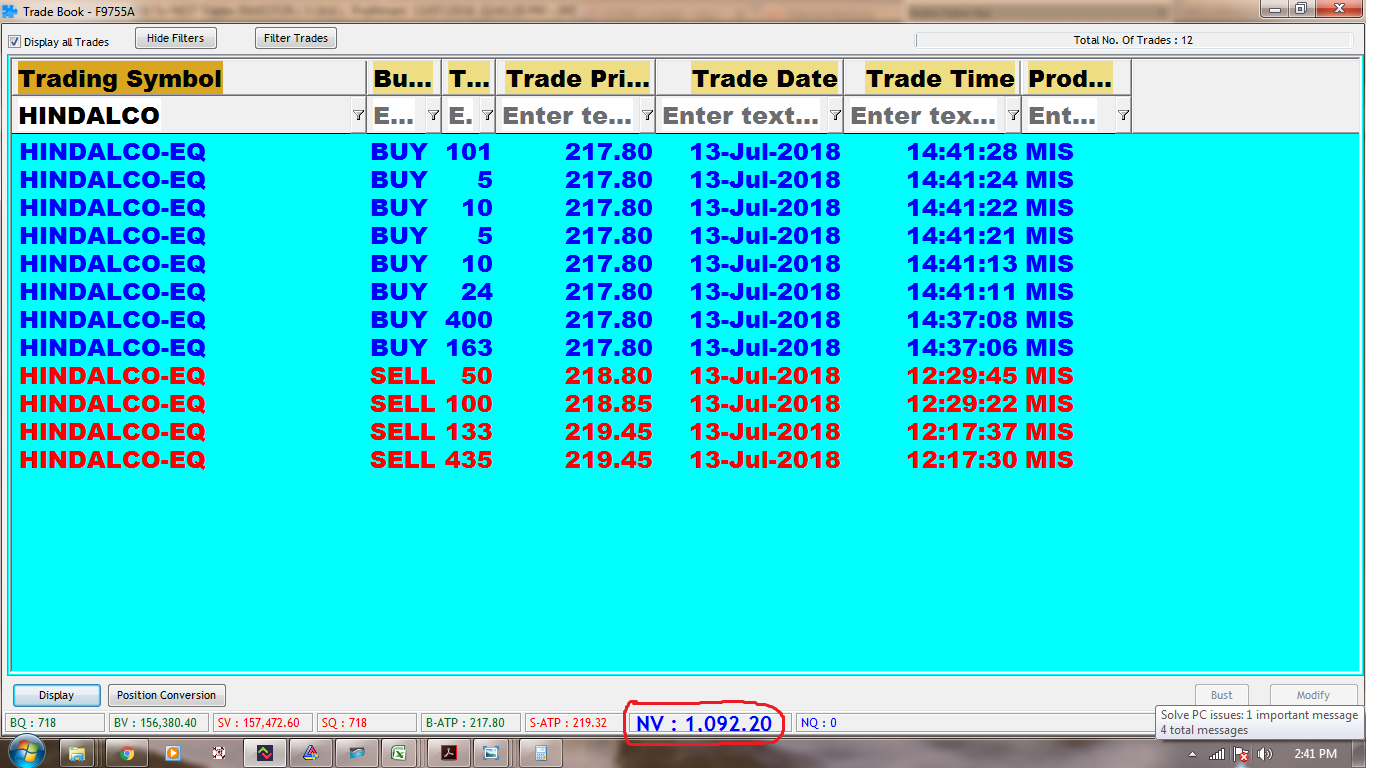Open the Trading Symbol filter dropdown

coord(358,116)
